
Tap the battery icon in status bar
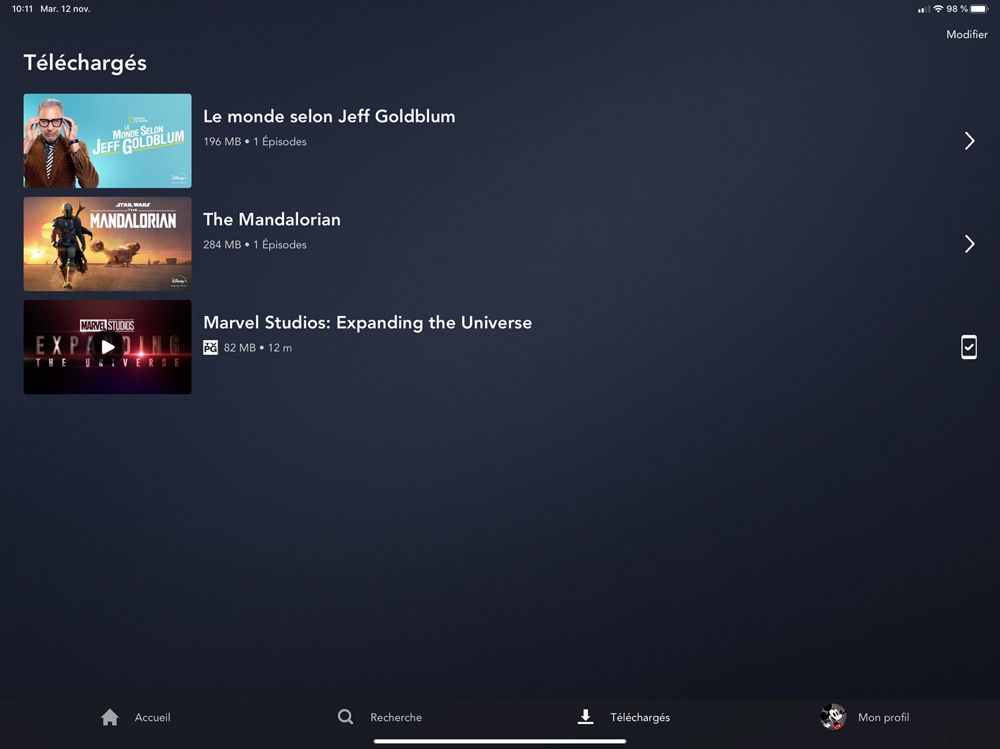coord(979,9)
